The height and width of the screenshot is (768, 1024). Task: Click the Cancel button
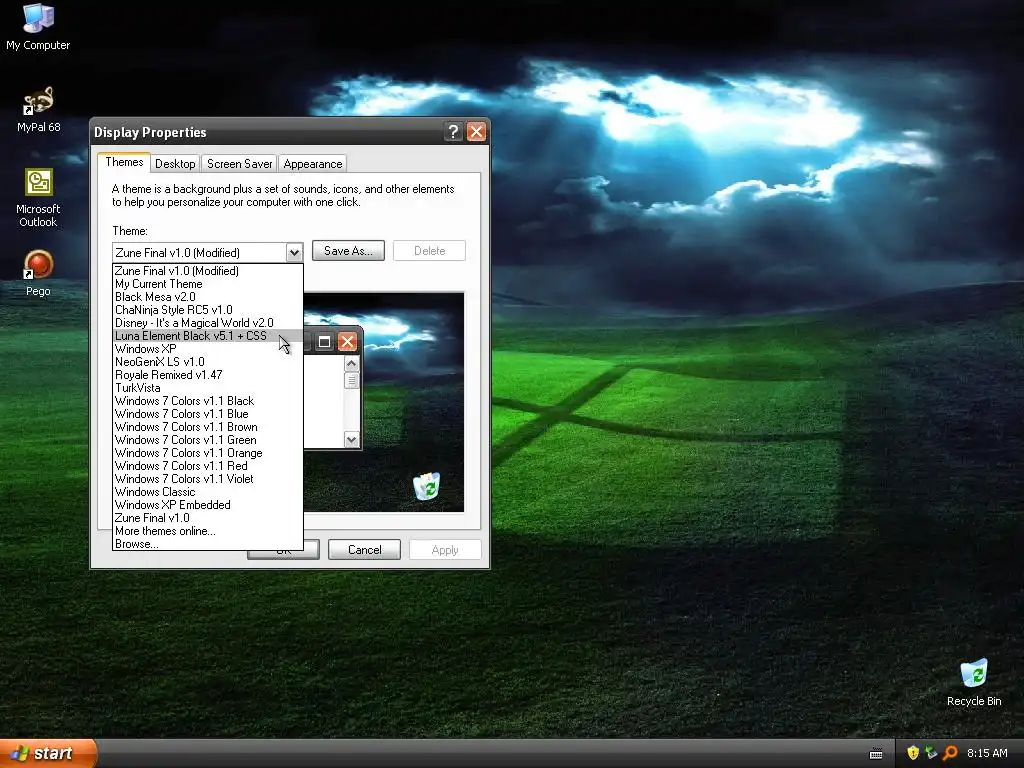(x=364, y=550)
